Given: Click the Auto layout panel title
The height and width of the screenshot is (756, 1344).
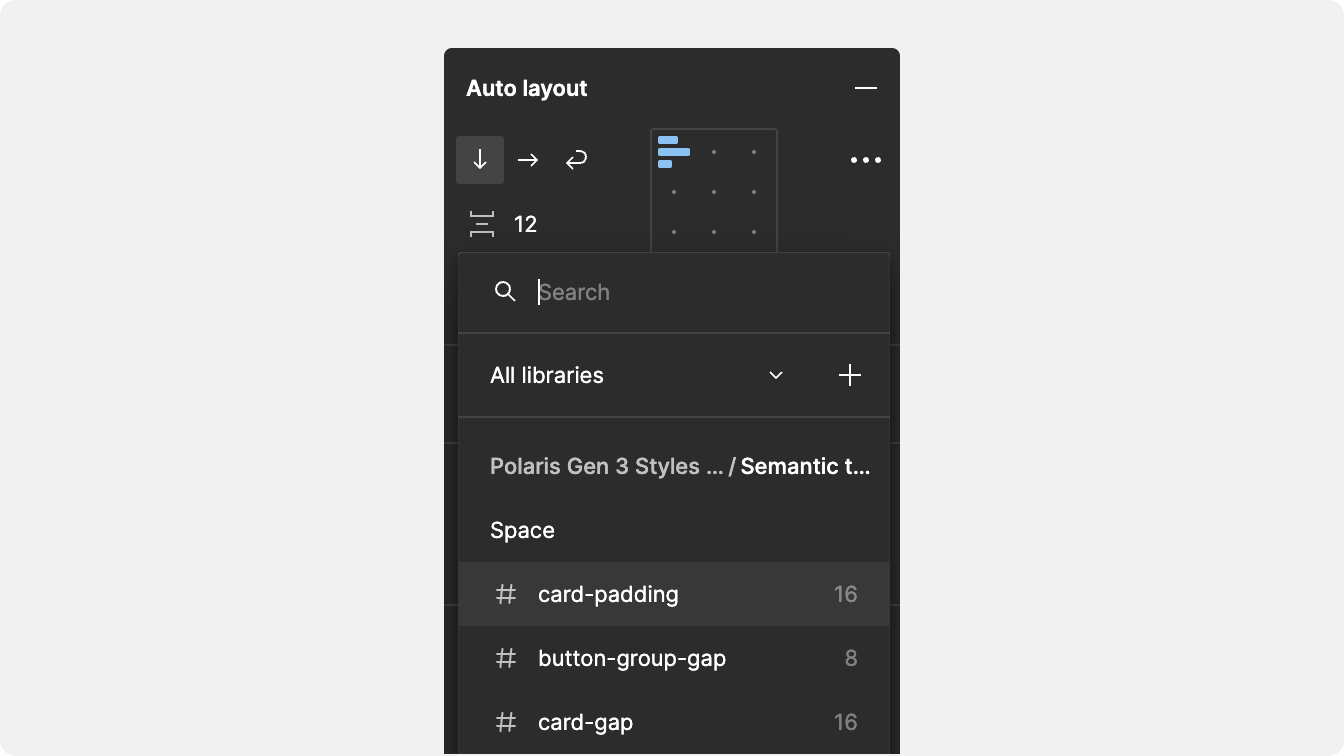Looking at the screenshot, I should point(527,88).
